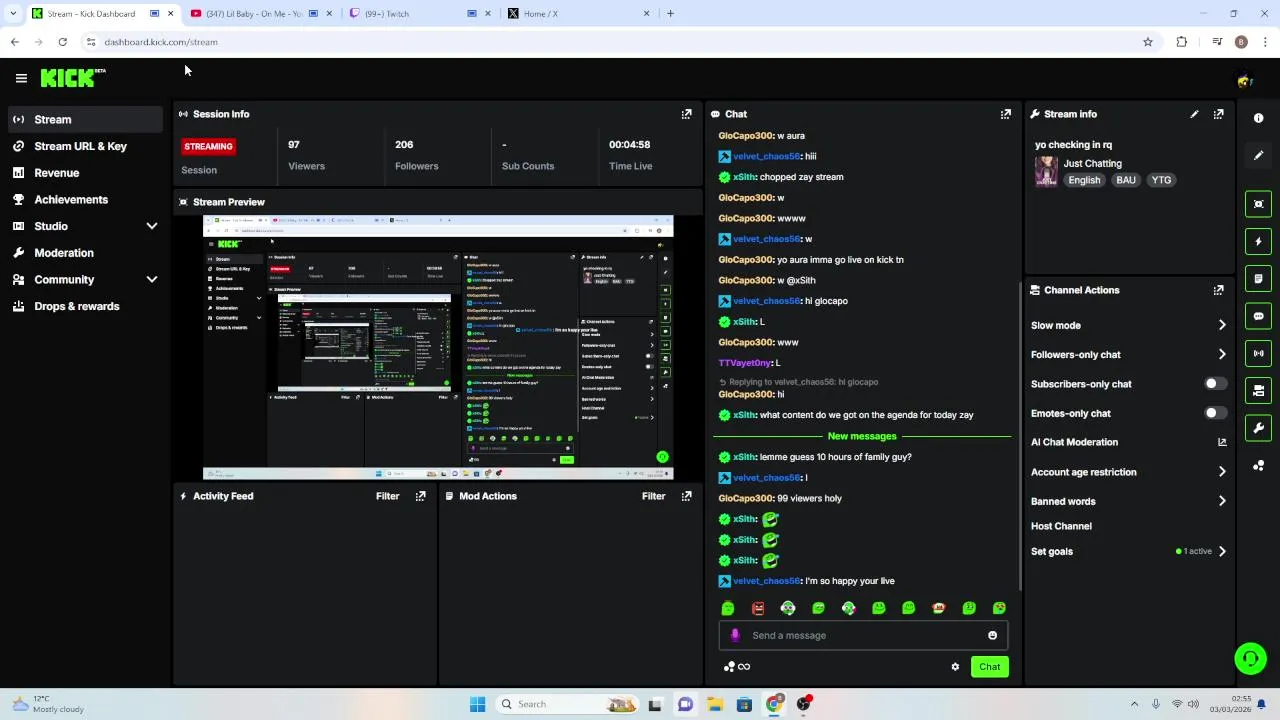Click the English language tag
The image size is (1280, 720).
tap(1084, 180)
